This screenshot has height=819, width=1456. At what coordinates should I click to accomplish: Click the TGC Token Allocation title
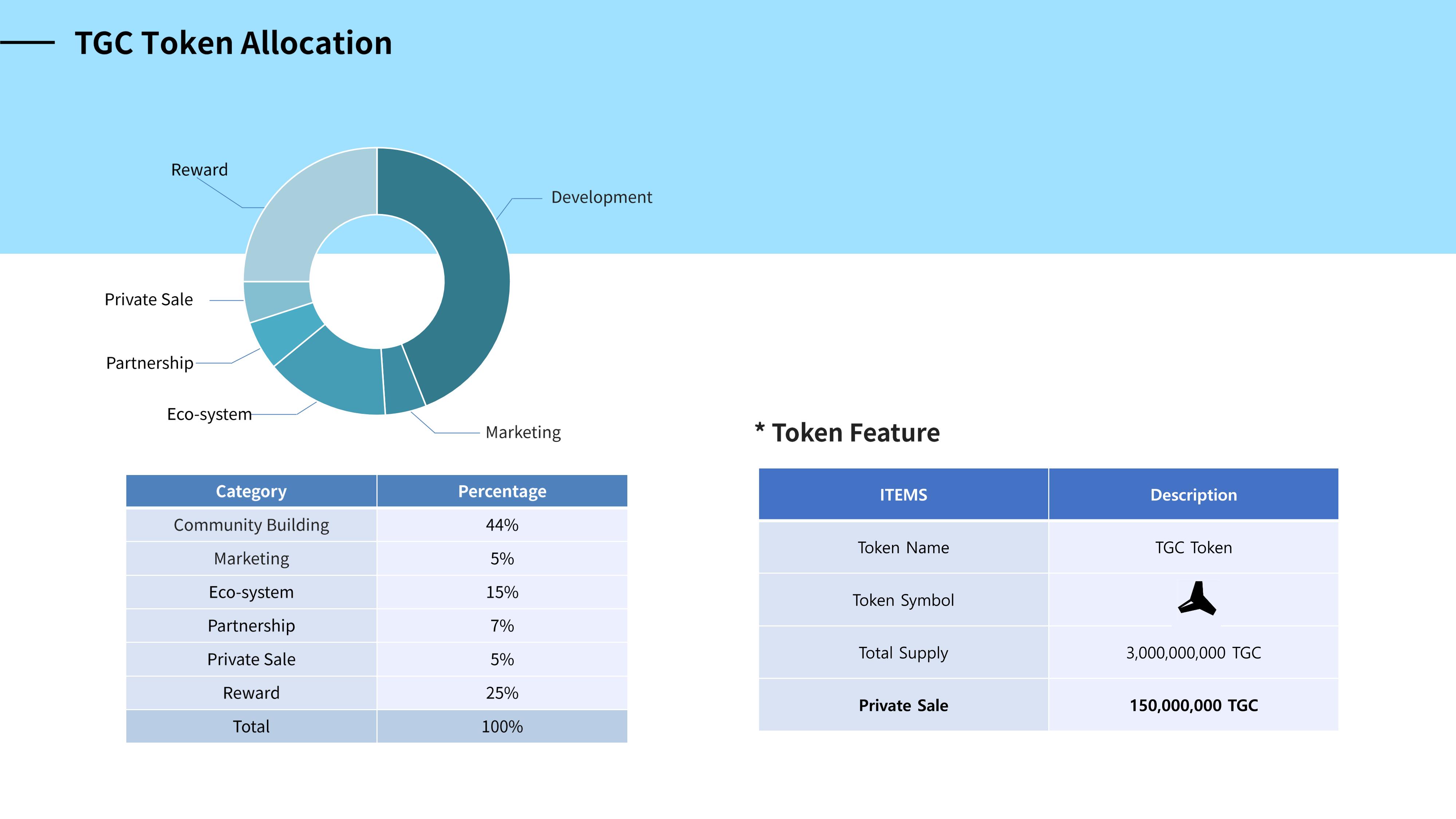pyautogui.click(x=233, y=43)
